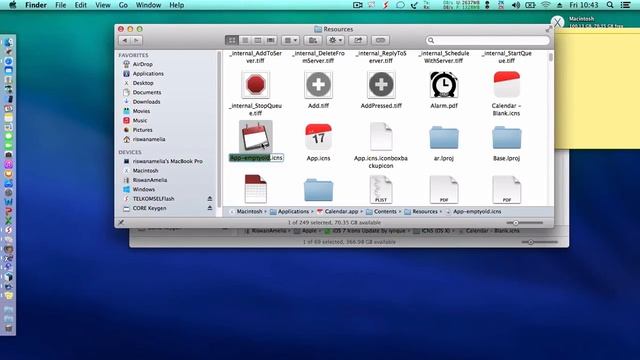
Task: Select the Calendar – Blank.icns icon
Action: [x=507, y=84]
